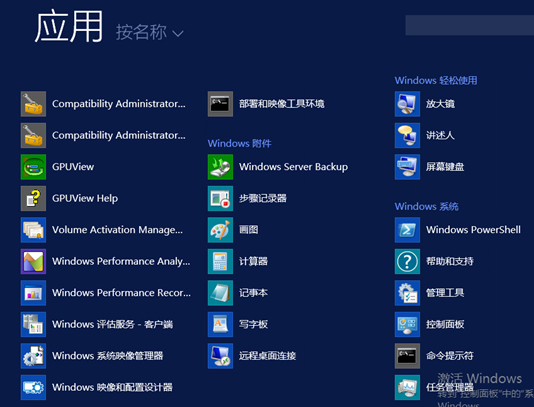Click the second Compatibility Administrator icon
The width and height of the screenshot is (534, 407).
tap(33, 135)
